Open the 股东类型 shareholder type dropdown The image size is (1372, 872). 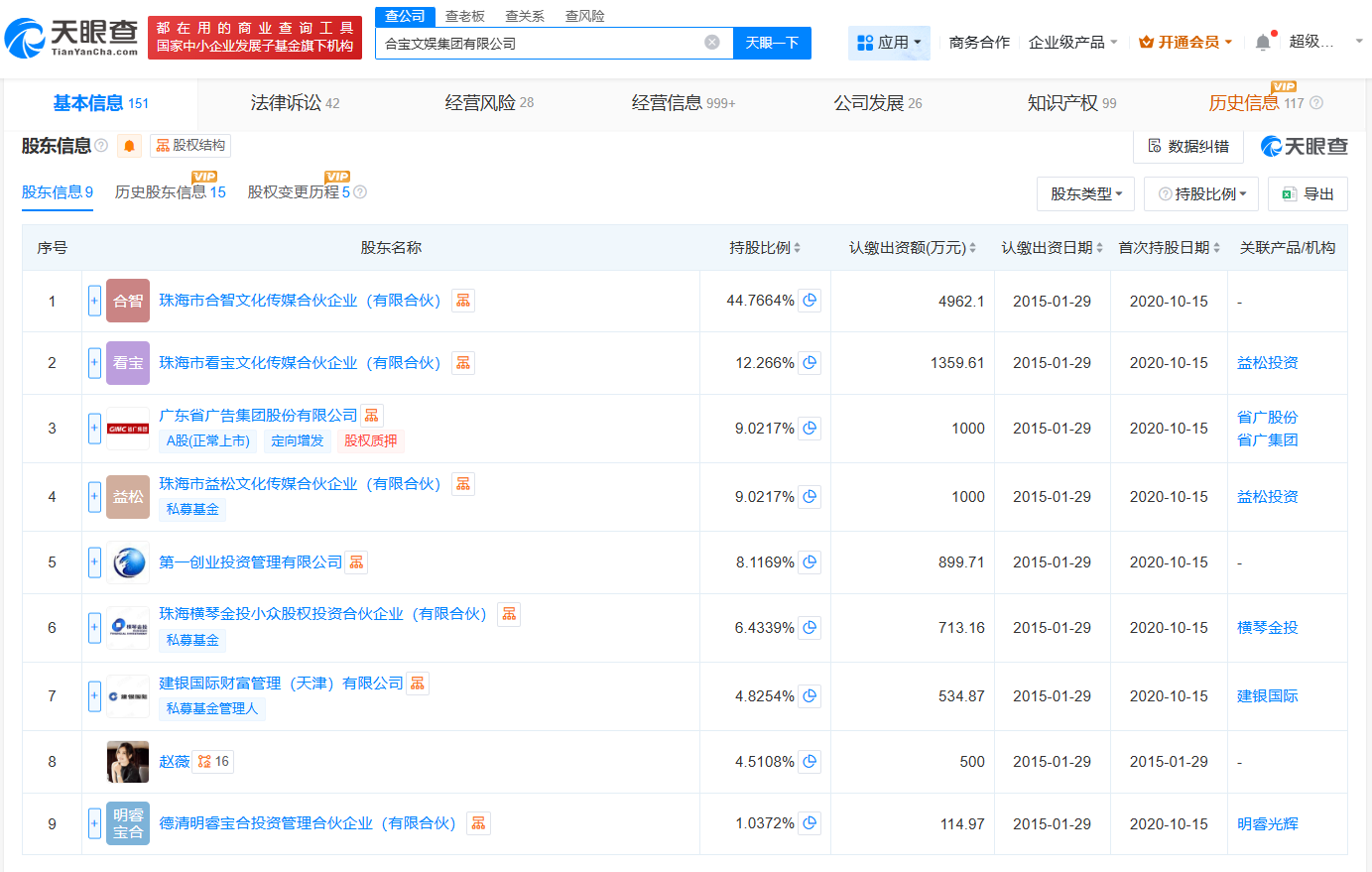pyautogui.click(x=1085, y=193)
